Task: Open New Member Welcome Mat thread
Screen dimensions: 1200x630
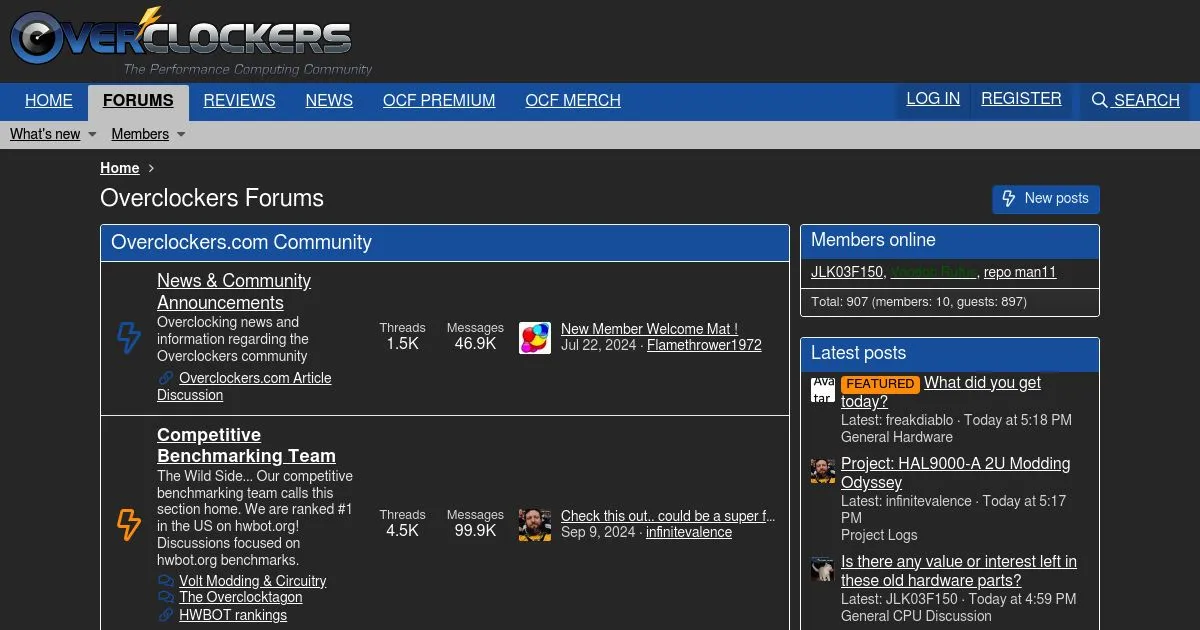Action: pyautogui.click(x=649, y=328)
